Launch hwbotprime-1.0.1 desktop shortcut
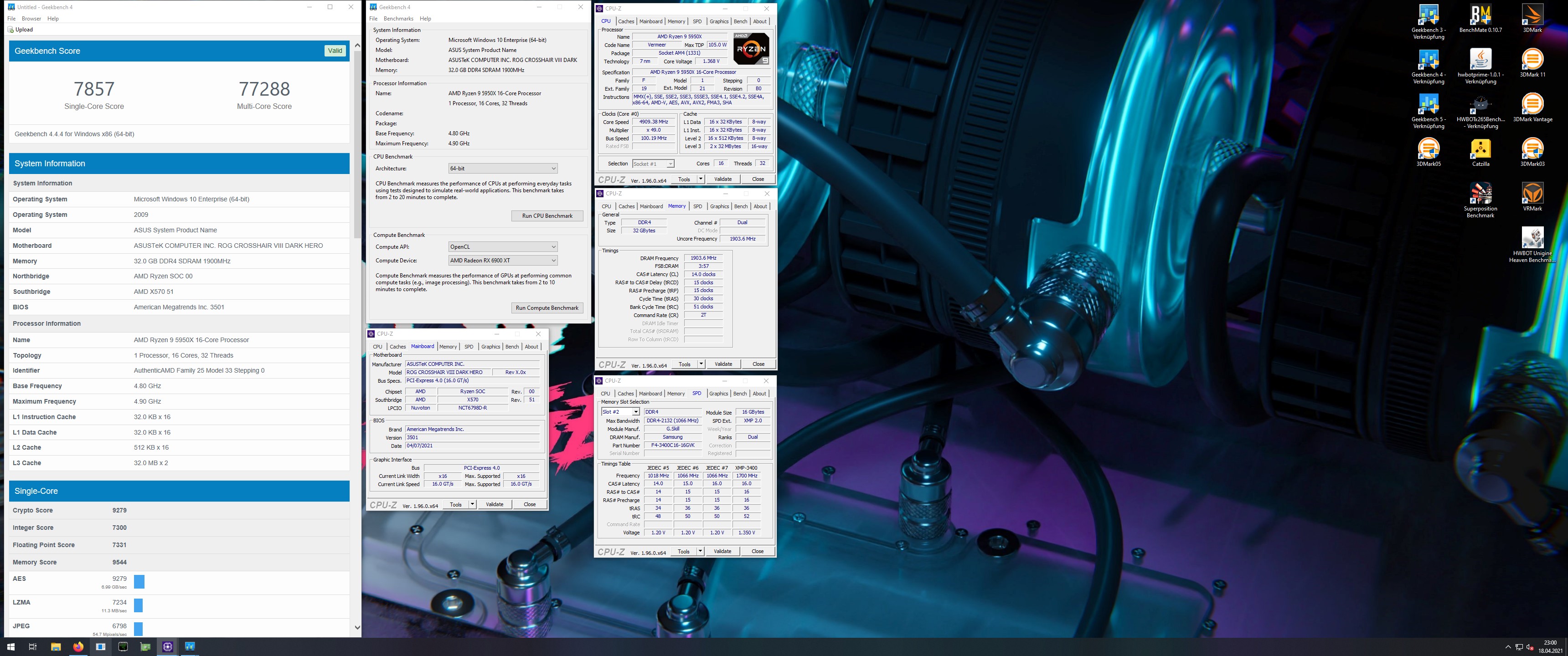 click(1480, 67)
